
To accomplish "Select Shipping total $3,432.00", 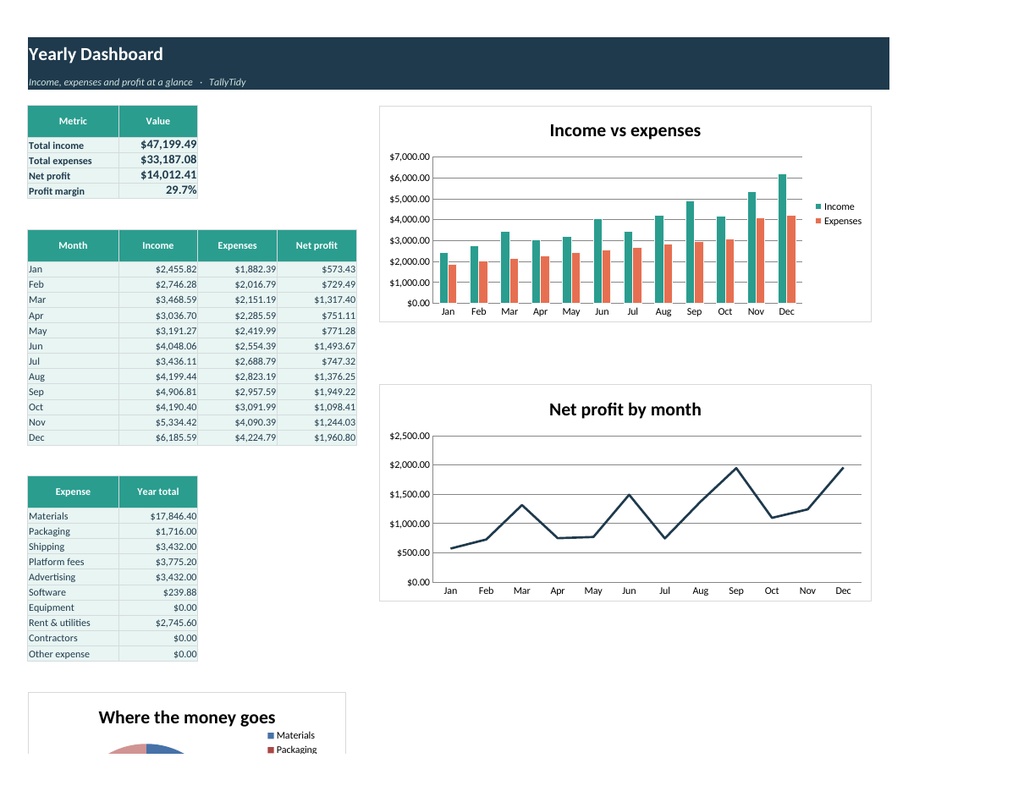I will [158, 547].
